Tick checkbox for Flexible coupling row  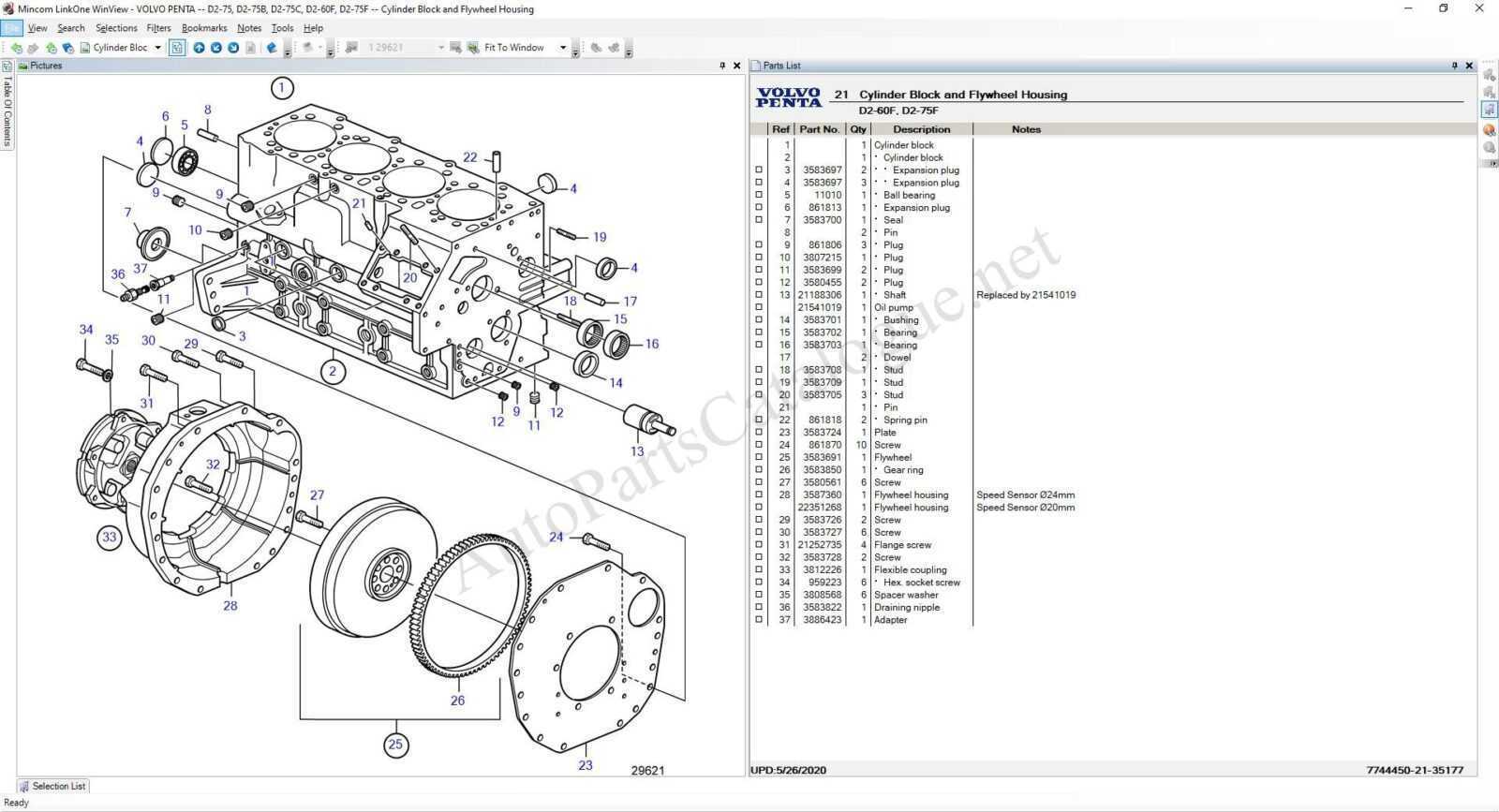pos(759,569)
